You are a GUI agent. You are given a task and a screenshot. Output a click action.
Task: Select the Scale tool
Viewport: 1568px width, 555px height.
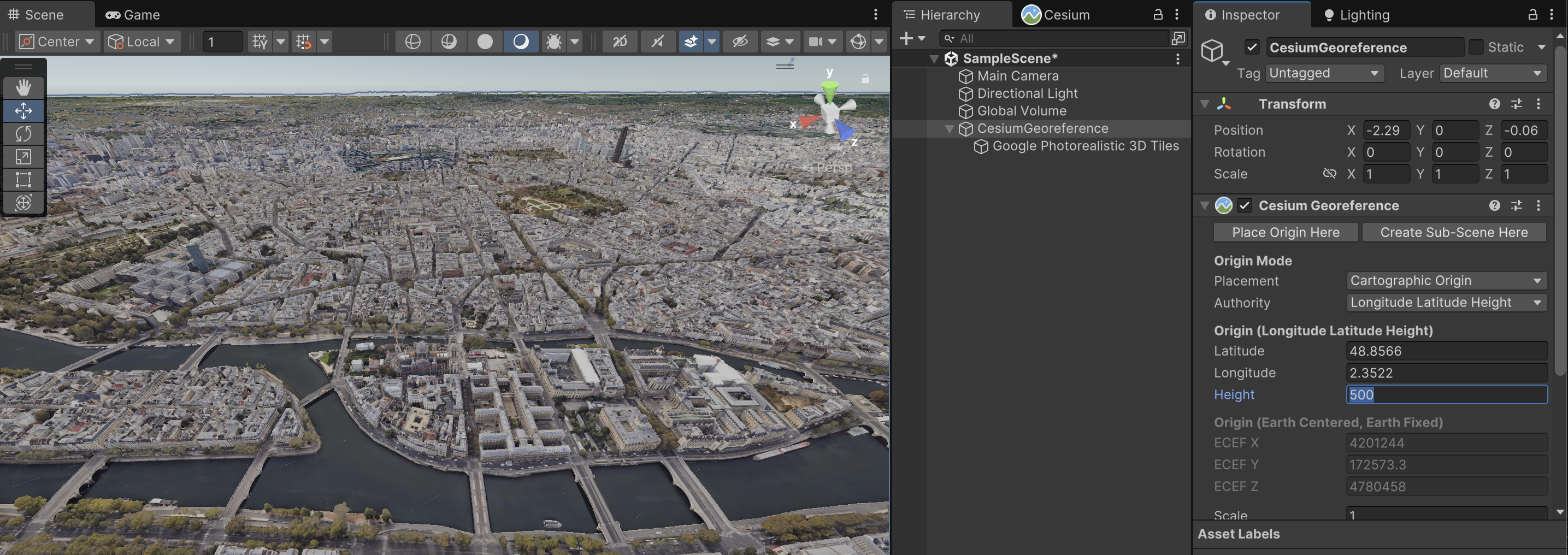pyautogui.click(x=23, y=157)
